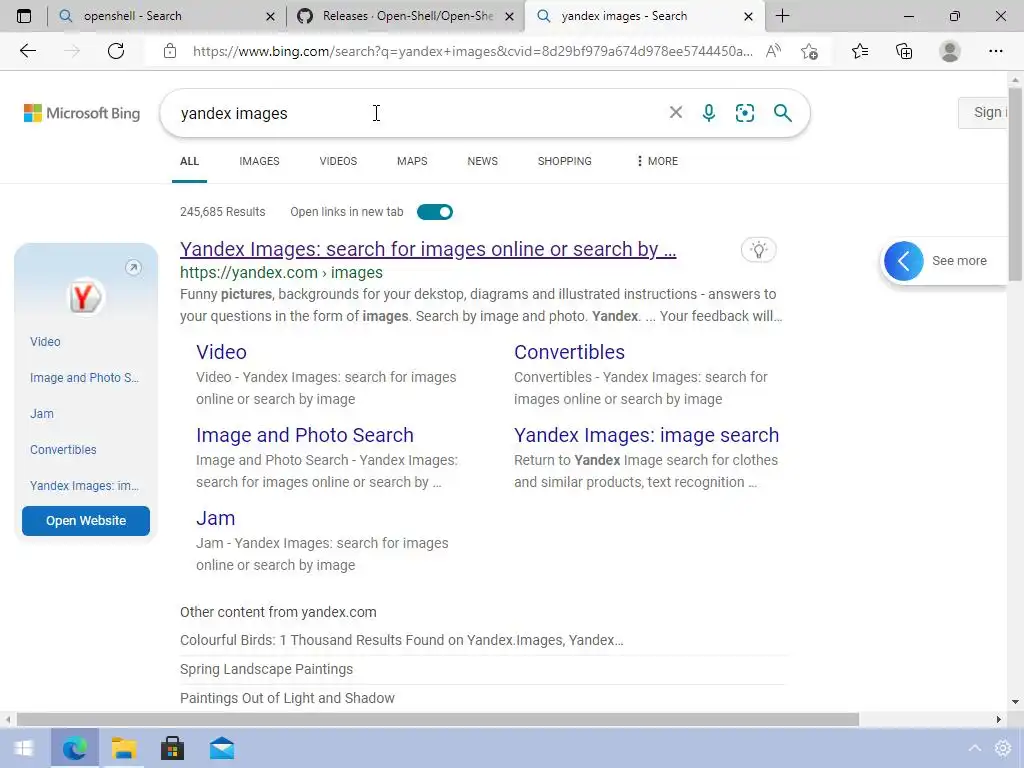Open Spring Landscape Paintings link
The height and width of the screenshot is (768, 1024).
[x=266, y=669]
